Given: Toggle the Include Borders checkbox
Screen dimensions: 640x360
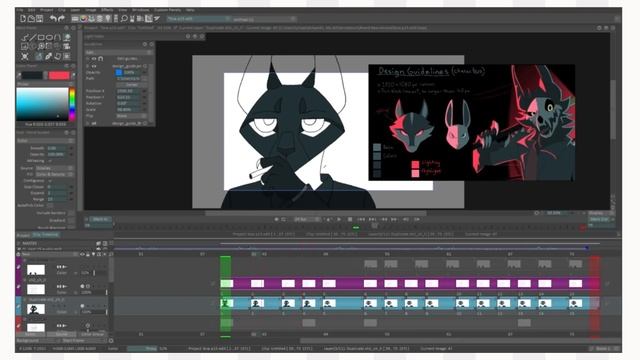Looking at the screenshot, I should tap(71, 213).
